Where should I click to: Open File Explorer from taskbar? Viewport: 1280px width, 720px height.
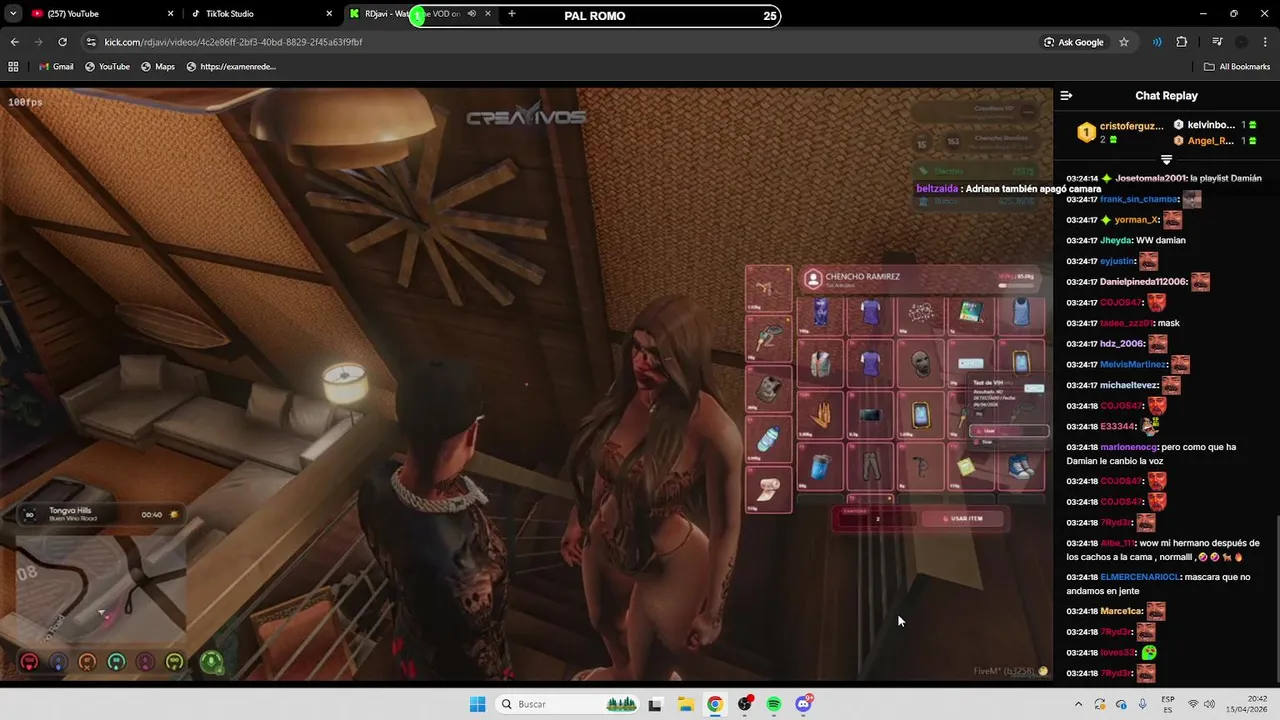click(685, 704)
